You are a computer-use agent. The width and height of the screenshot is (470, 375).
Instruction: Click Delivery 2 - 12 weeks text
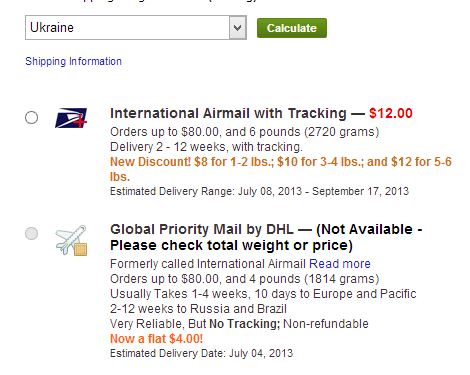pyautogui.click(x=206, y=147)
